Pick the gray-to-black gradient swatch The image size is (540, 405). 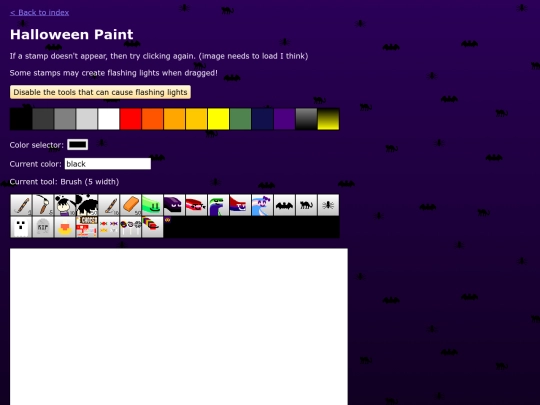[x=307, y=119]
